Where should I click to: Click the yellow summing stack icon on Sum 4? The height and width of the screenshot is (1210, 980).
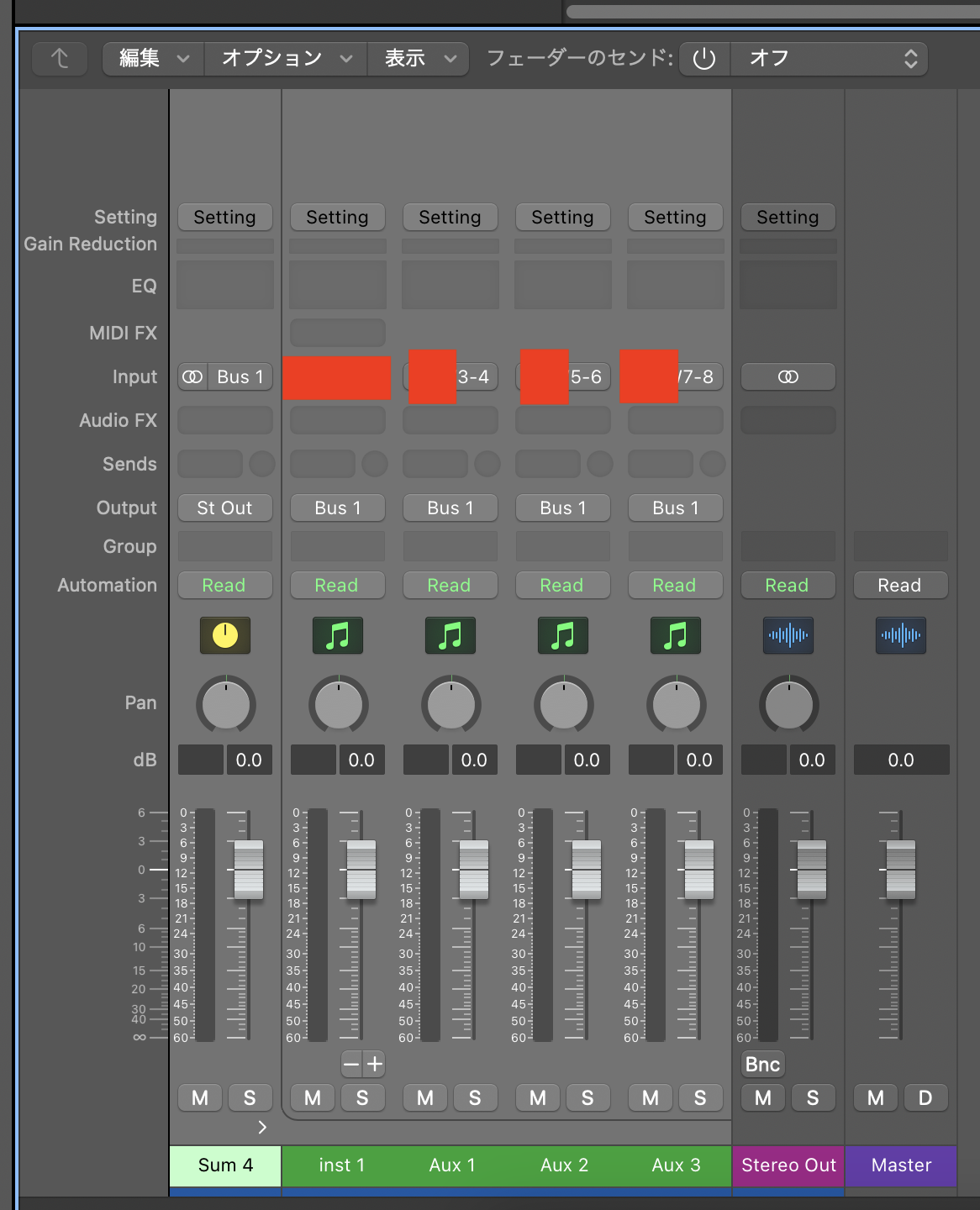click(224, 635)
